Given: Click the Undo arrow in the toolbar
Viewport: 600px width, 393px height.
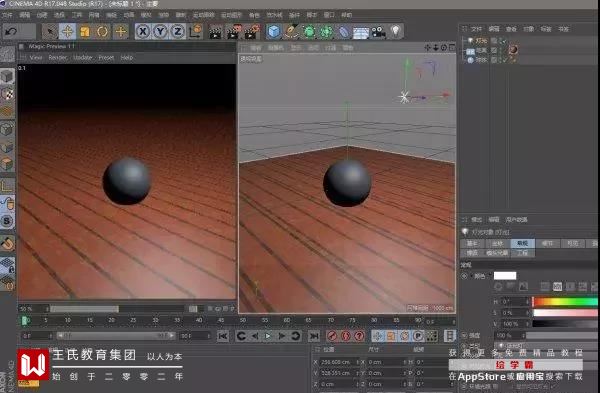Looking at the screenshot, I should [11, 31].
